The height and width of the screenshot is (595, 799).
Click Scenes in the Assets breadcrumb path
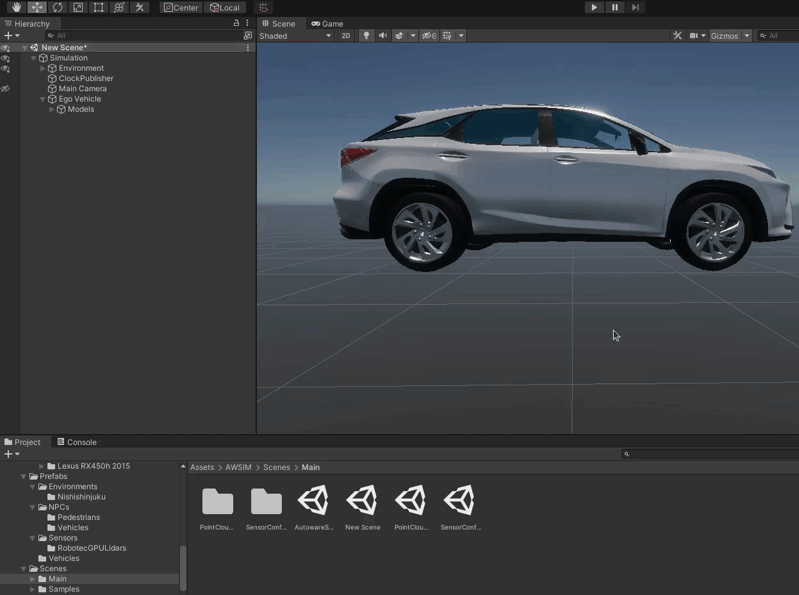[x=276, y=467]
